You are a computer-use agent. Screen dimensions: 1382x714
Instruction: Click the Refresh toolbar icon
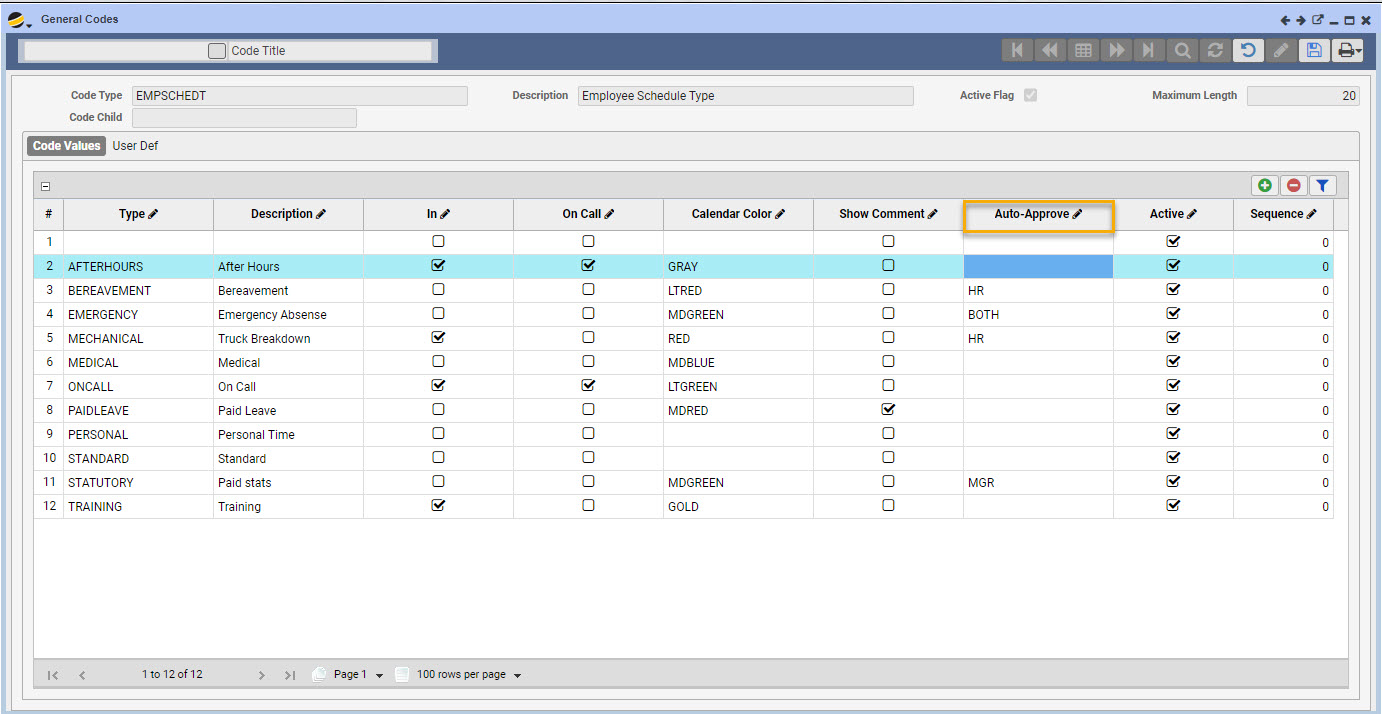[1215, 51]
